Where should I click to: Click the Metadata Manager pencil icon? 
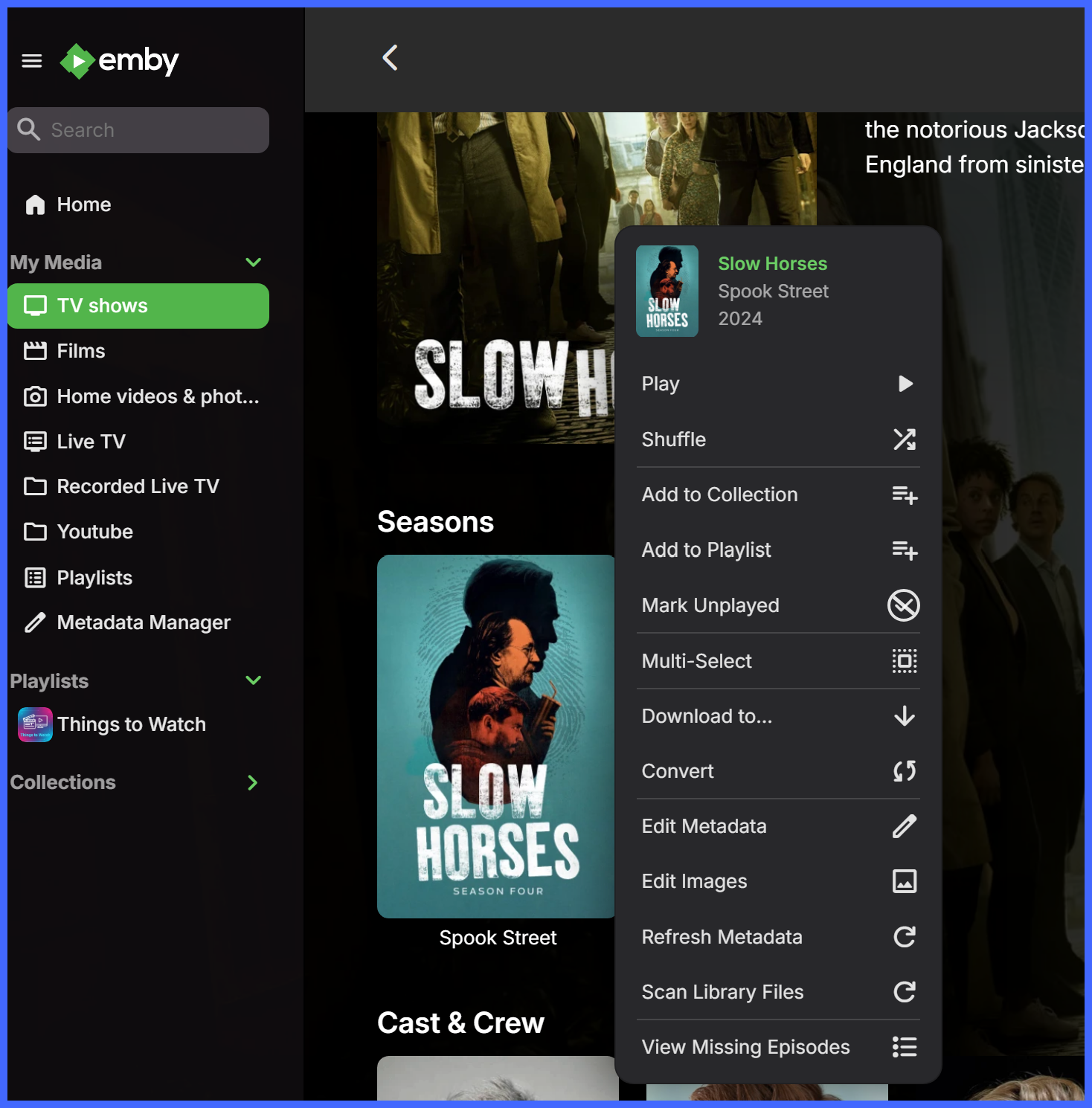[x=35, y=622]
